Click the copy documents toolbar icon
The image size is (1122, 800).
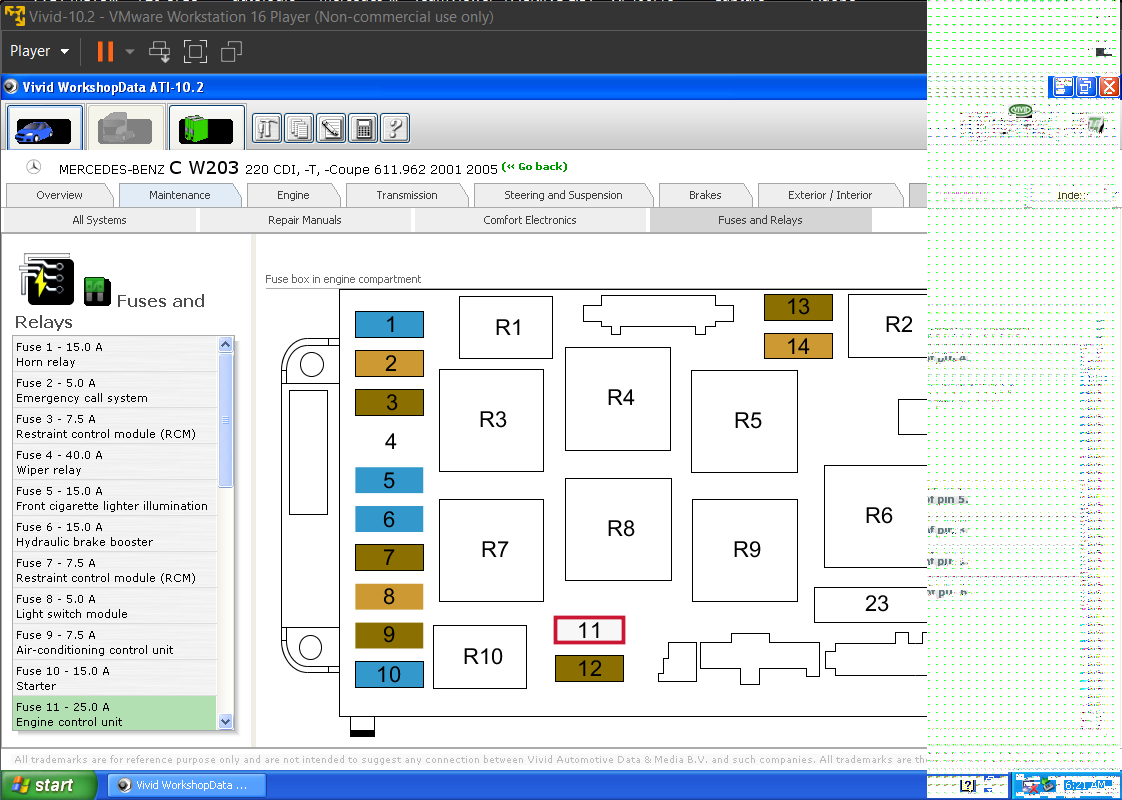(299, 129)
